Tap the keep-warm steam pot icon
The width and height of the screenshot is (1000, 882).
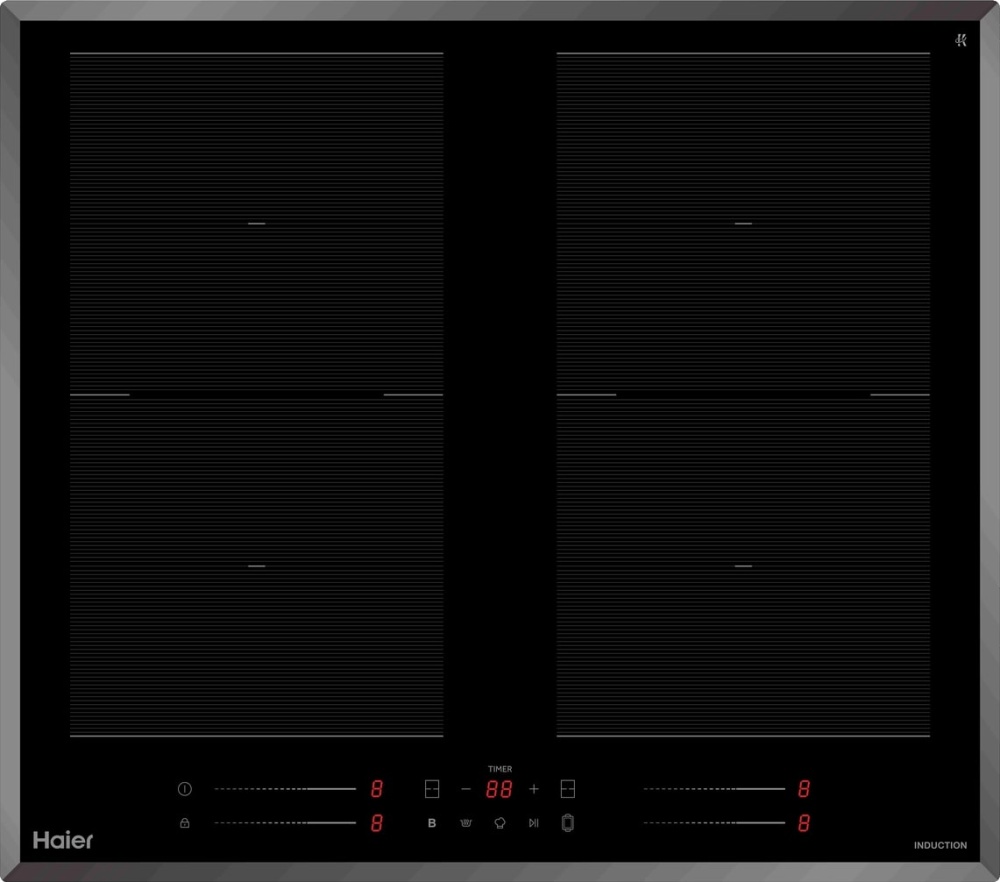[x=465, y=823]
